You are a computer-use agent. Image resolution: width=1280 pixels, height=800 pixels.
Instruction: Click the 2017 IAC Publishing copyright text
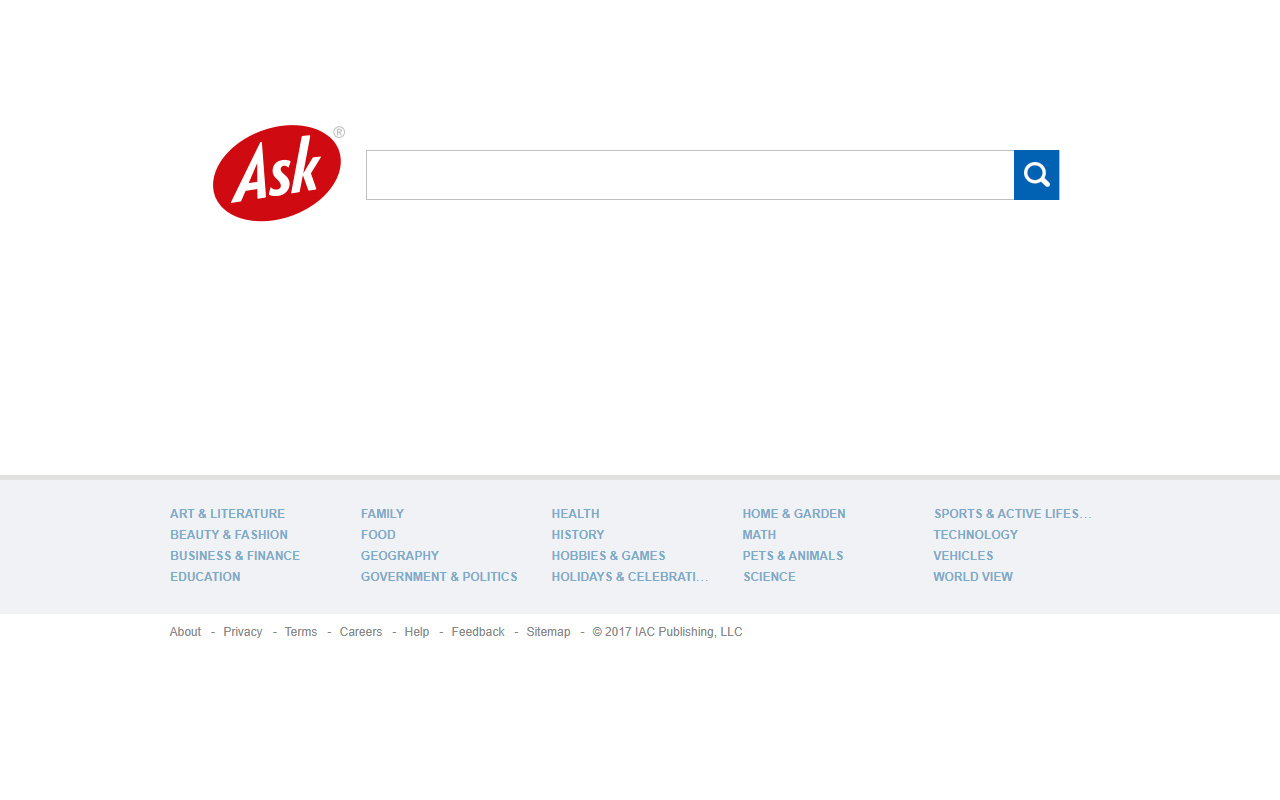pos(667,632)
